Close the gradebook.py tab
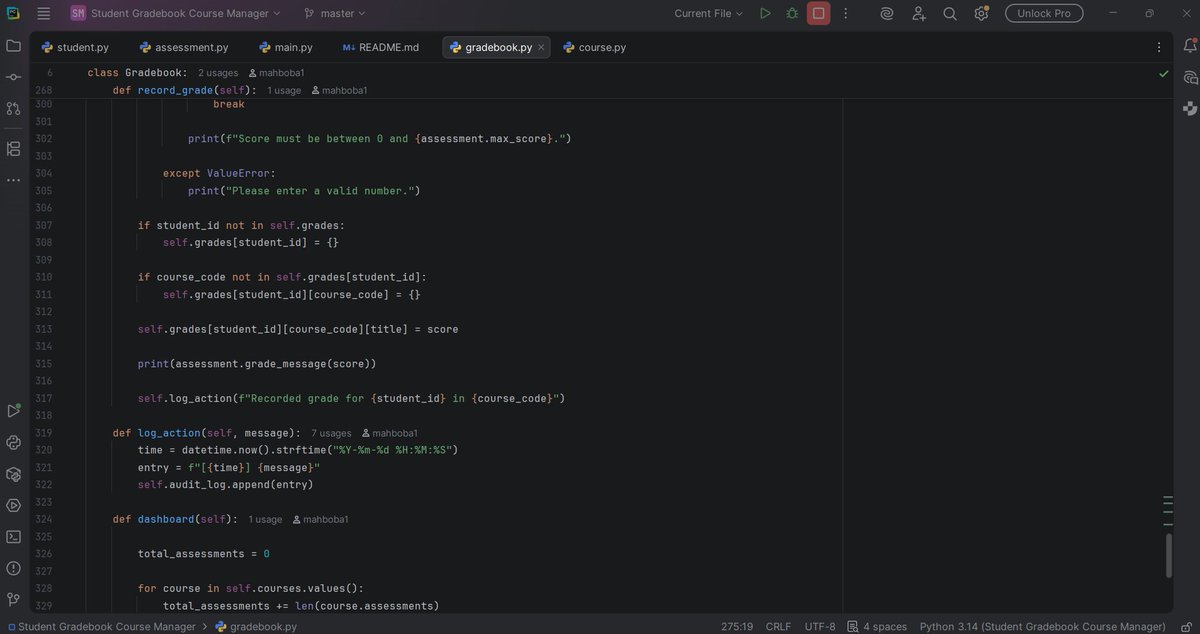This screenshot has width=1200, height=634. (542, 47)
